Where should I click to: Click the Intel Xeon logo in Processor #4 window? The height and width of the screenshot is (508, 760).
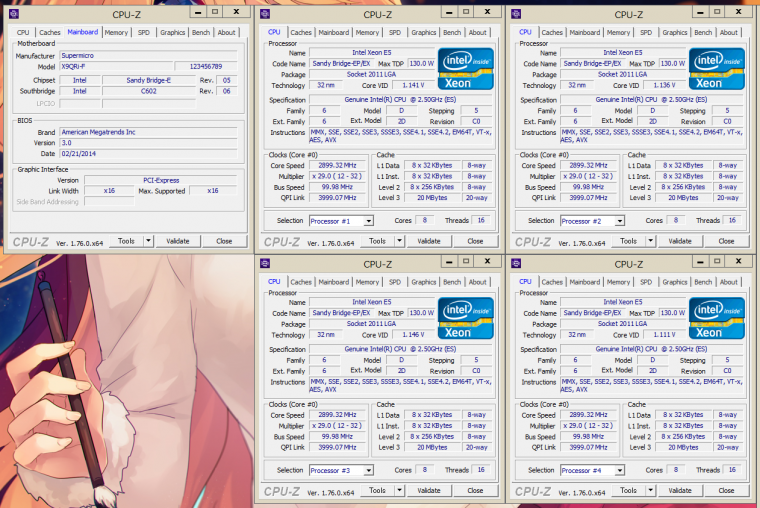coord(717,318)
